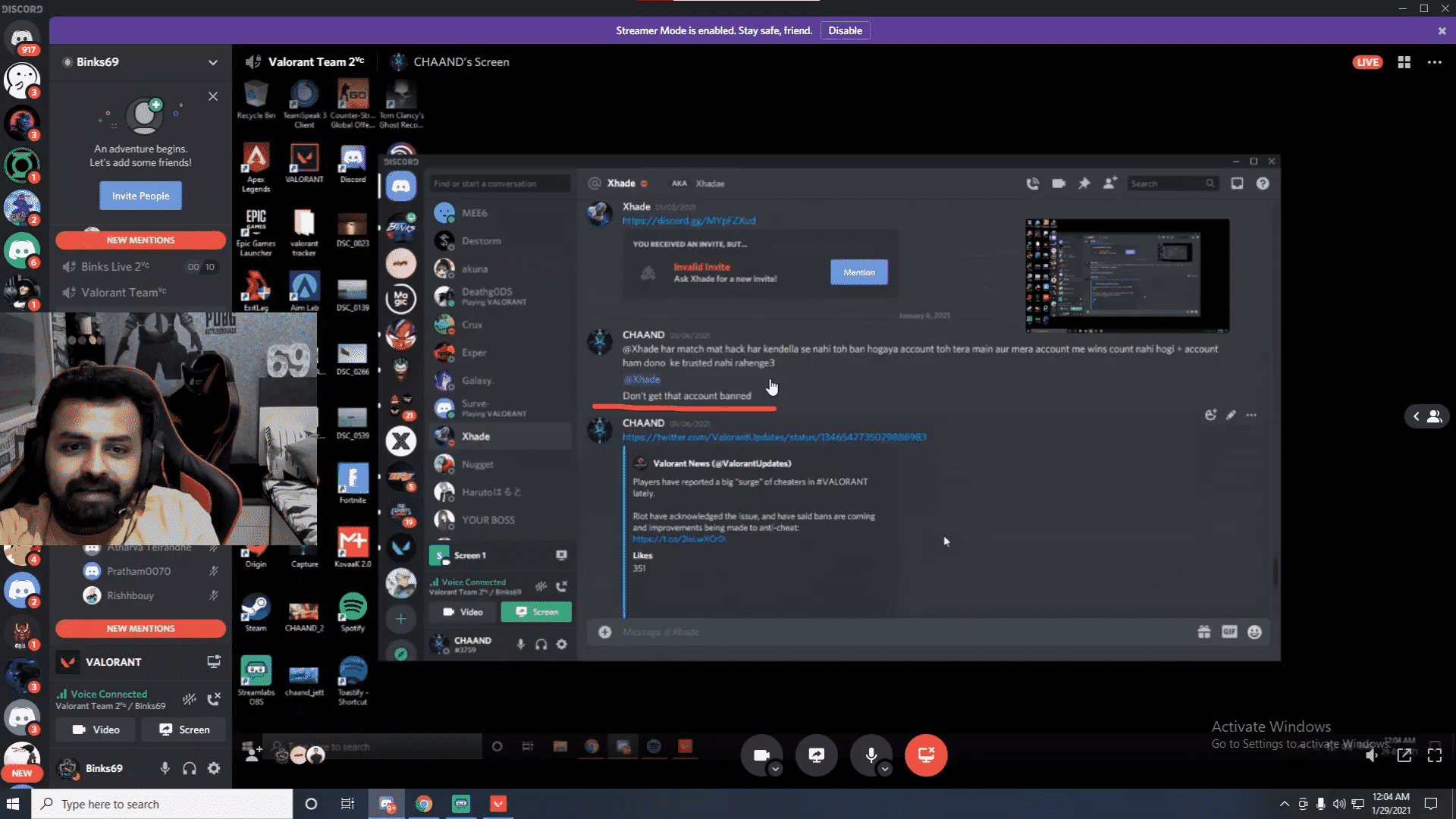Viewport: 1456px width, 819px height.
Task: Toggle the Video button in the voice panel
Action: click(x=96, y=730)
